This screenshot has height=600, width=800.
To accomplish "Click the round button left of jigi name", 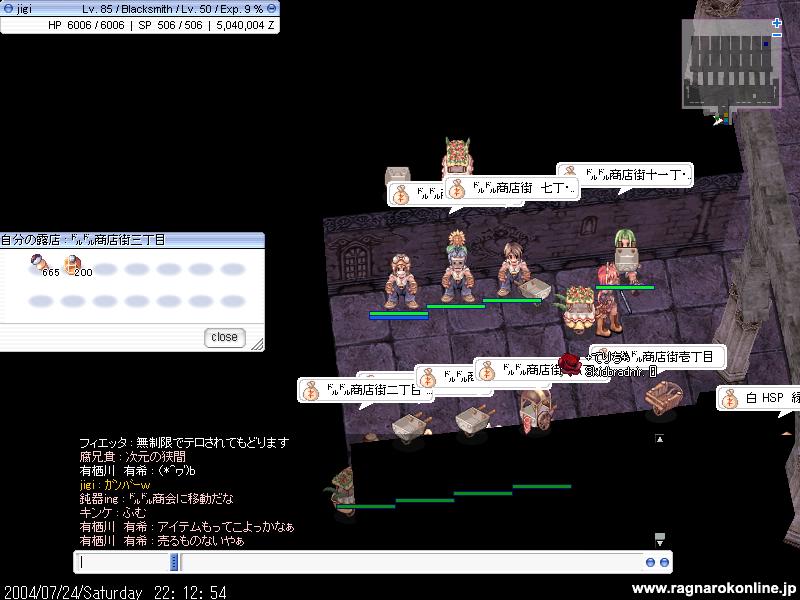I will (x=8, y=9).
